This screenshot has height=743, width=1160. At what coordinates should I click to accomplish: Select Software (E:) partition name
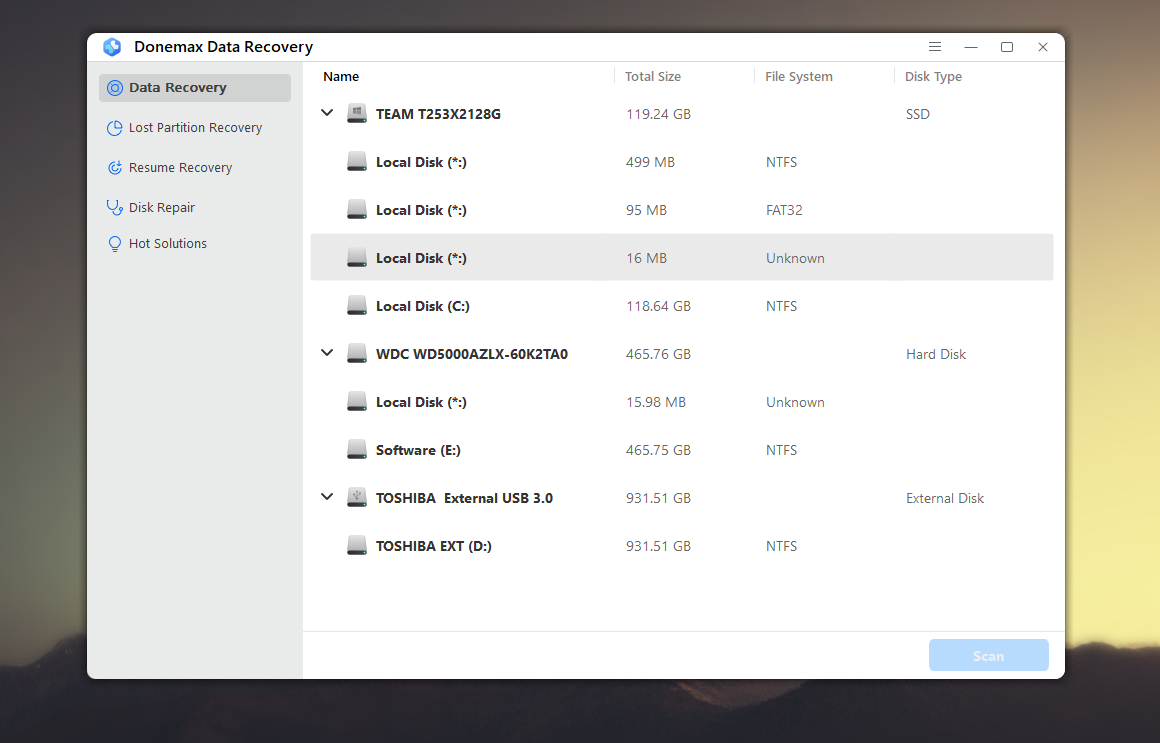click(418, 450)
